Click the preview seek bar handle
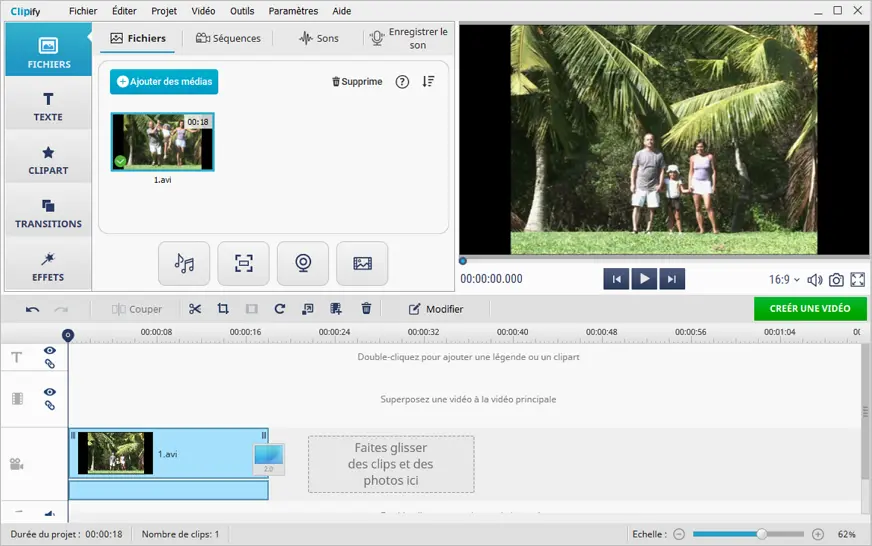The height and width of the screenshot is (546, 872). click(x=463, y=261)
